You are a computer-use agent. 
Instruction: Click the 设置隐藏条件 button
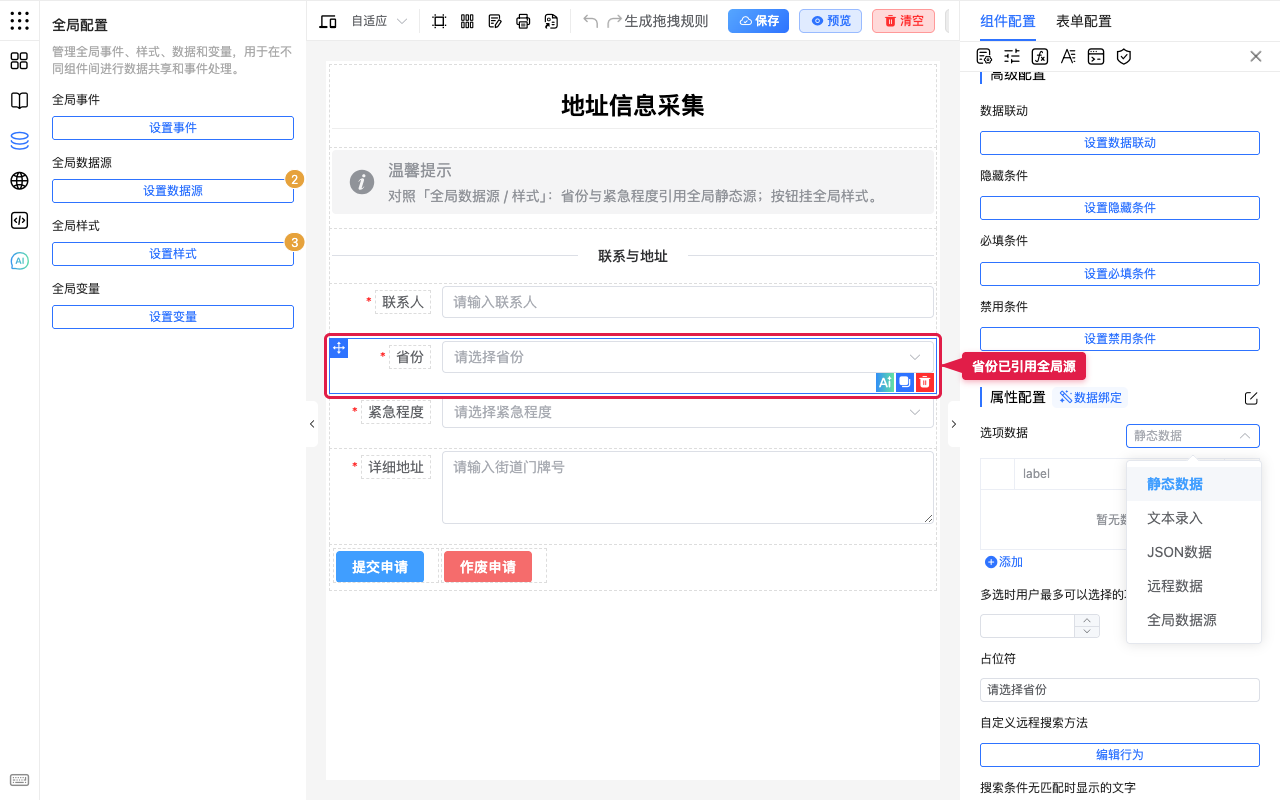(x=1120, y=208)
